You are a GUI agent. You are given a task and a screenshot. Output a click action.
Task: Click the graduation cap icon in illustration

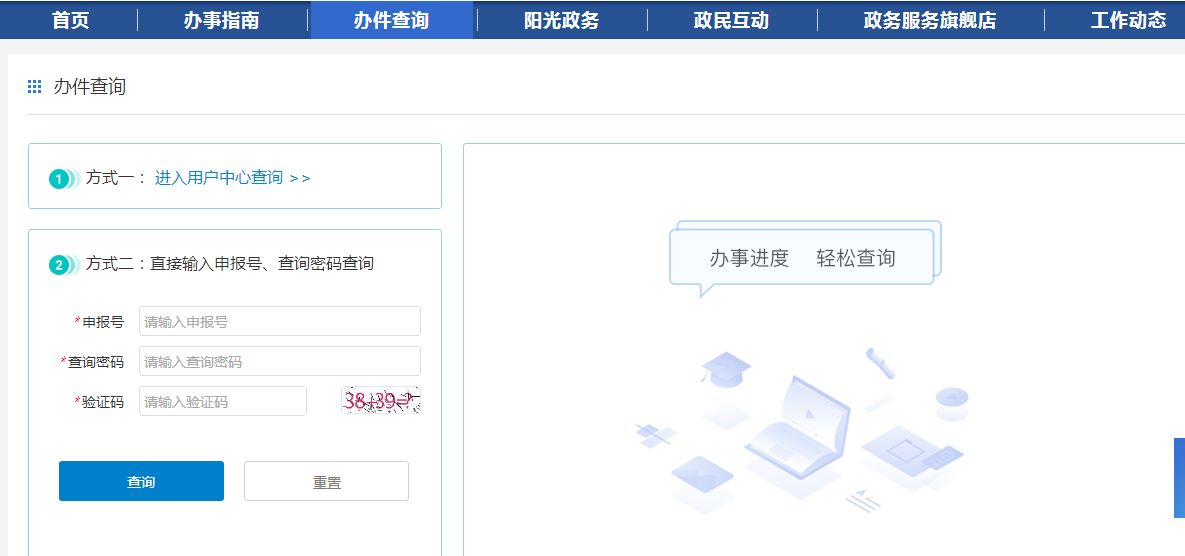726,367
